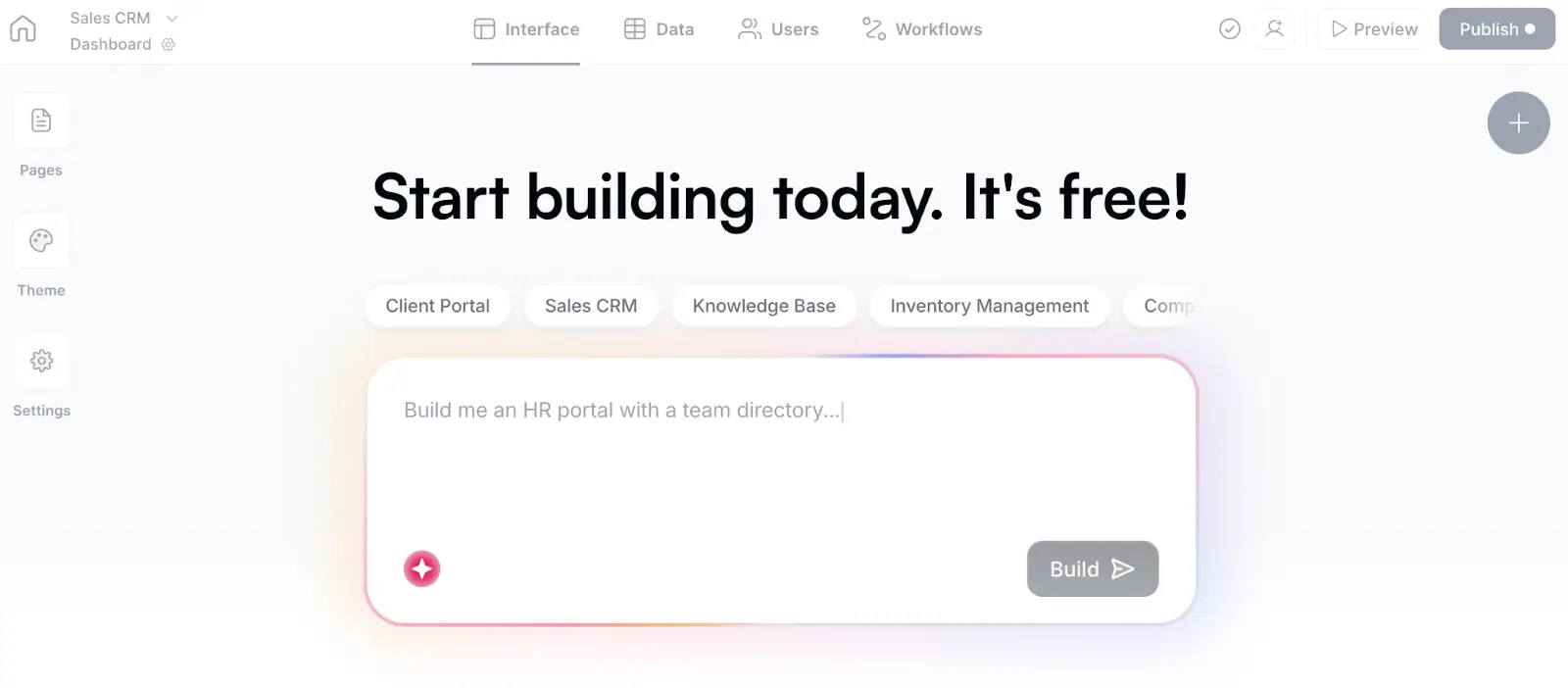This screenshot has height=688, width=1568.
Task: Switch to the Data tab
Action: pyautogui.click(x=659, y=28)
